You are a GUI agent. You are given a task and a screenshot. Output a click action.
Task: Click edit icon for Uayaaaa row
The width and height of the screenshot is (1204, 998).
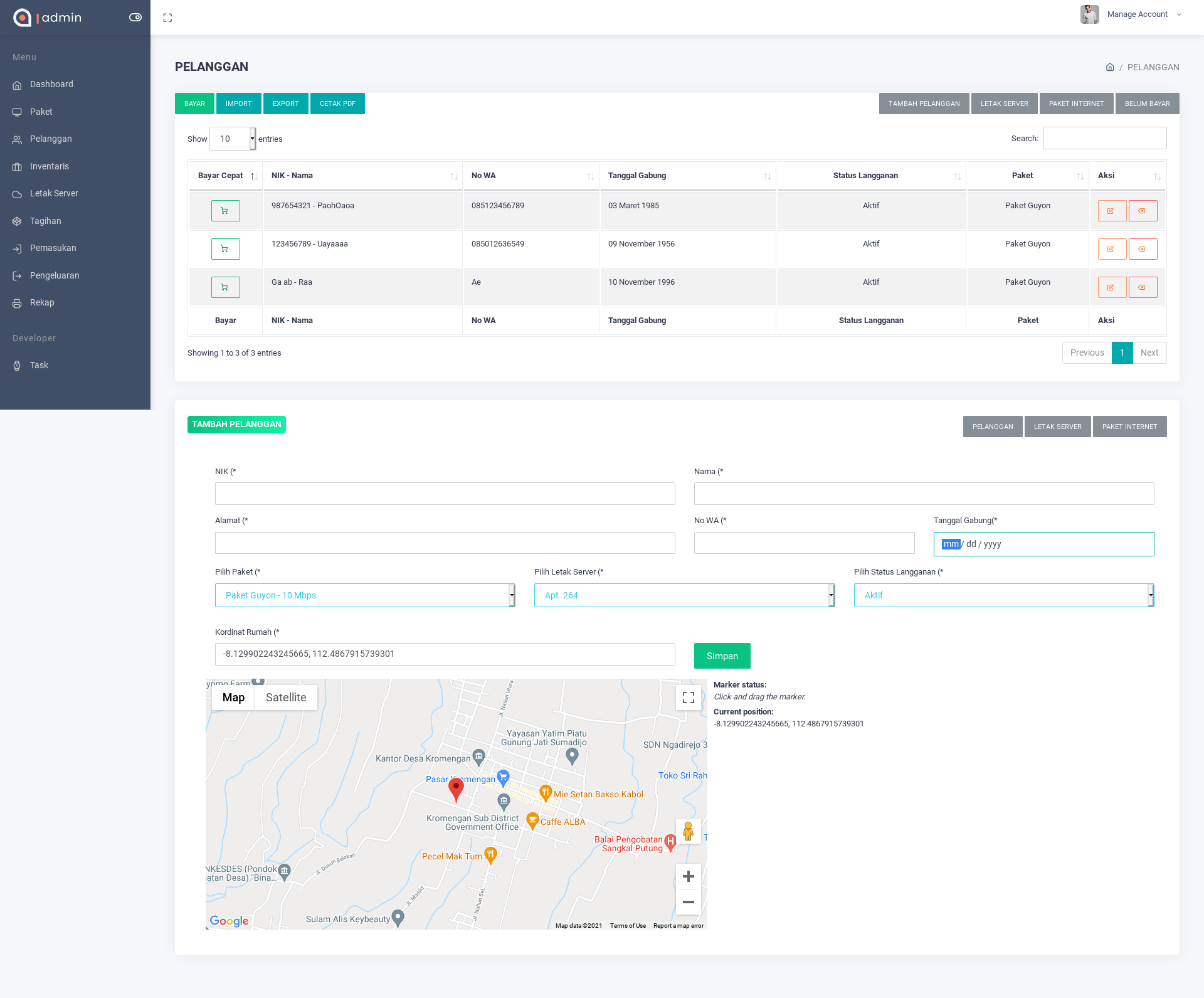(1112, 249)
